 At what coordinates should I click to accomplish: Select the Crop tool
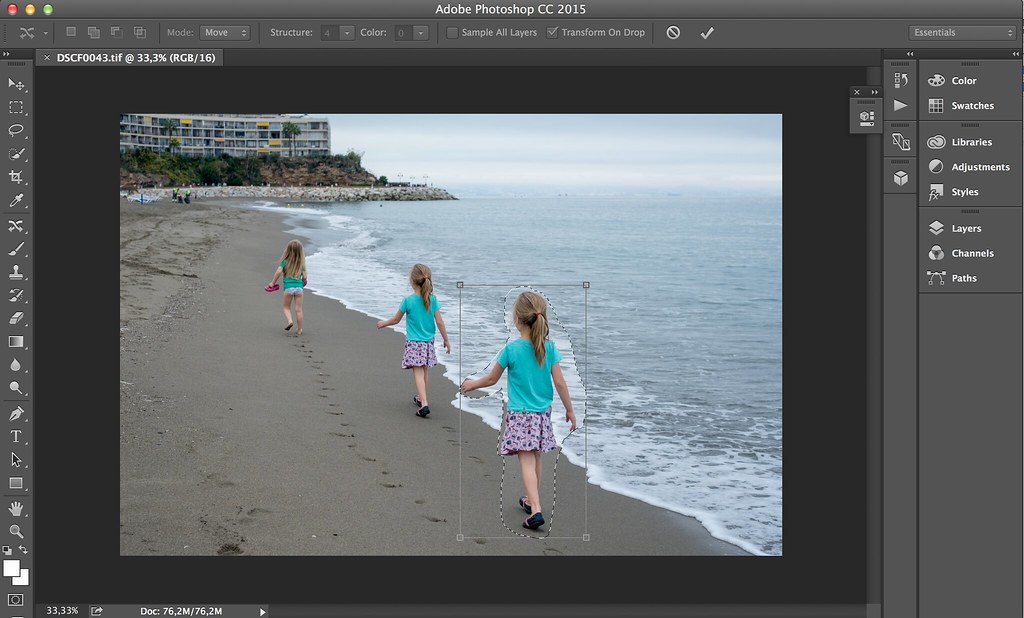[16, 177]
